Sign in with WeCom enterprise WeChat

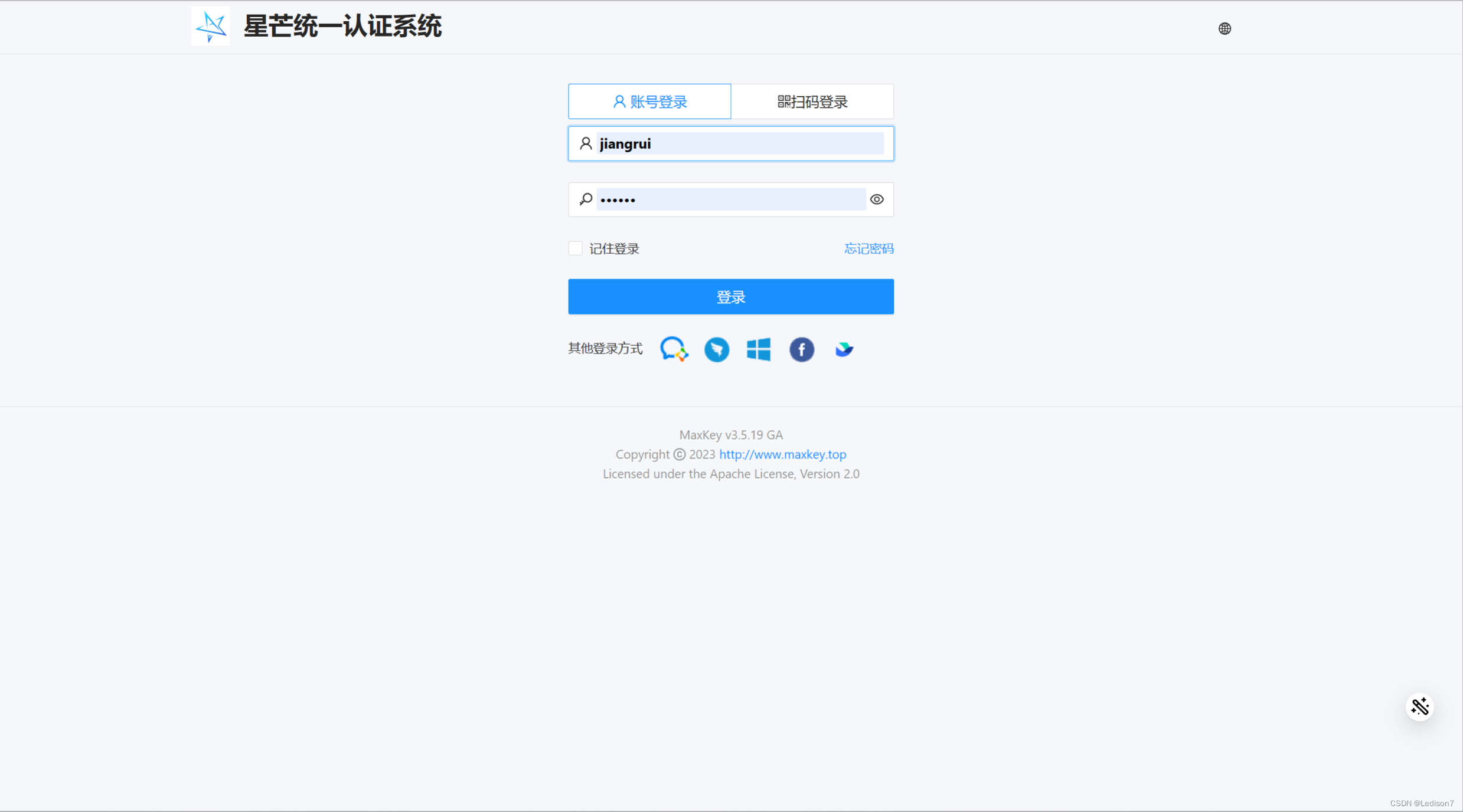[x=674, y=349]
